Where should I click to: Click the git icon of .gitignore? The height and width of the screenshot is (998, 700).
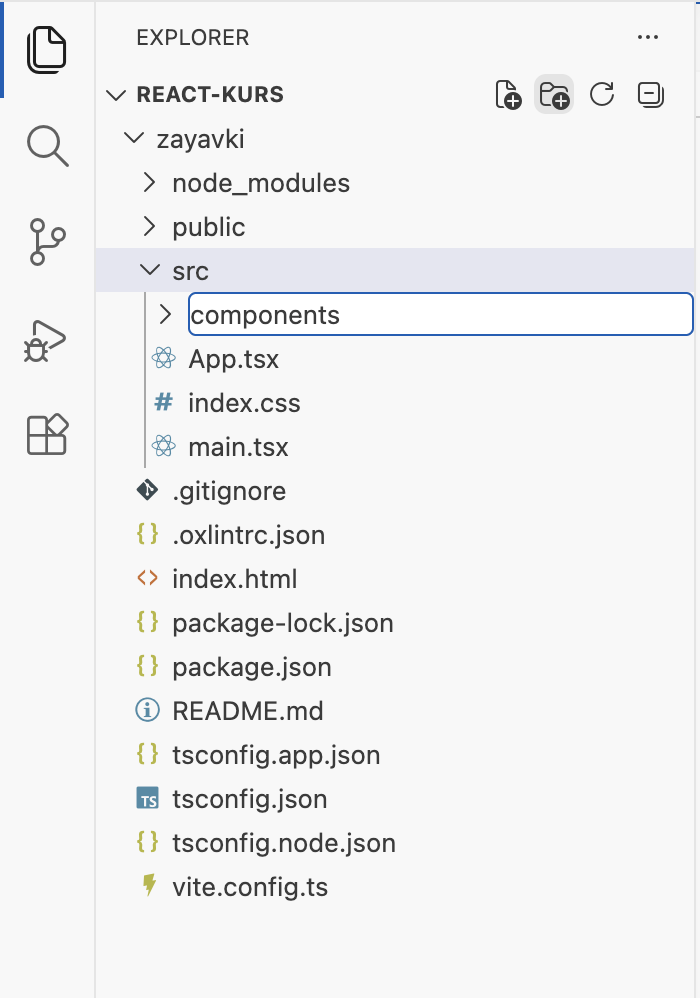click(147, 490)
